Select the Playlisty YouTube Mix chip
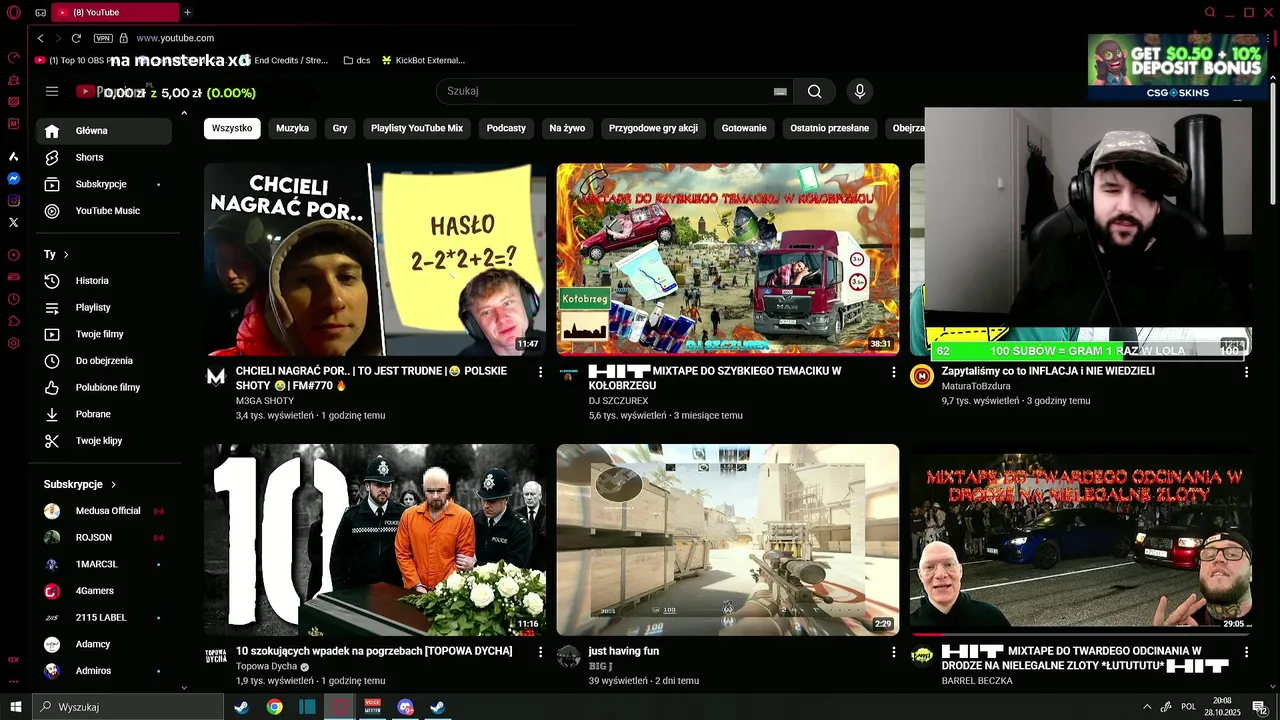 pos(417,128)
